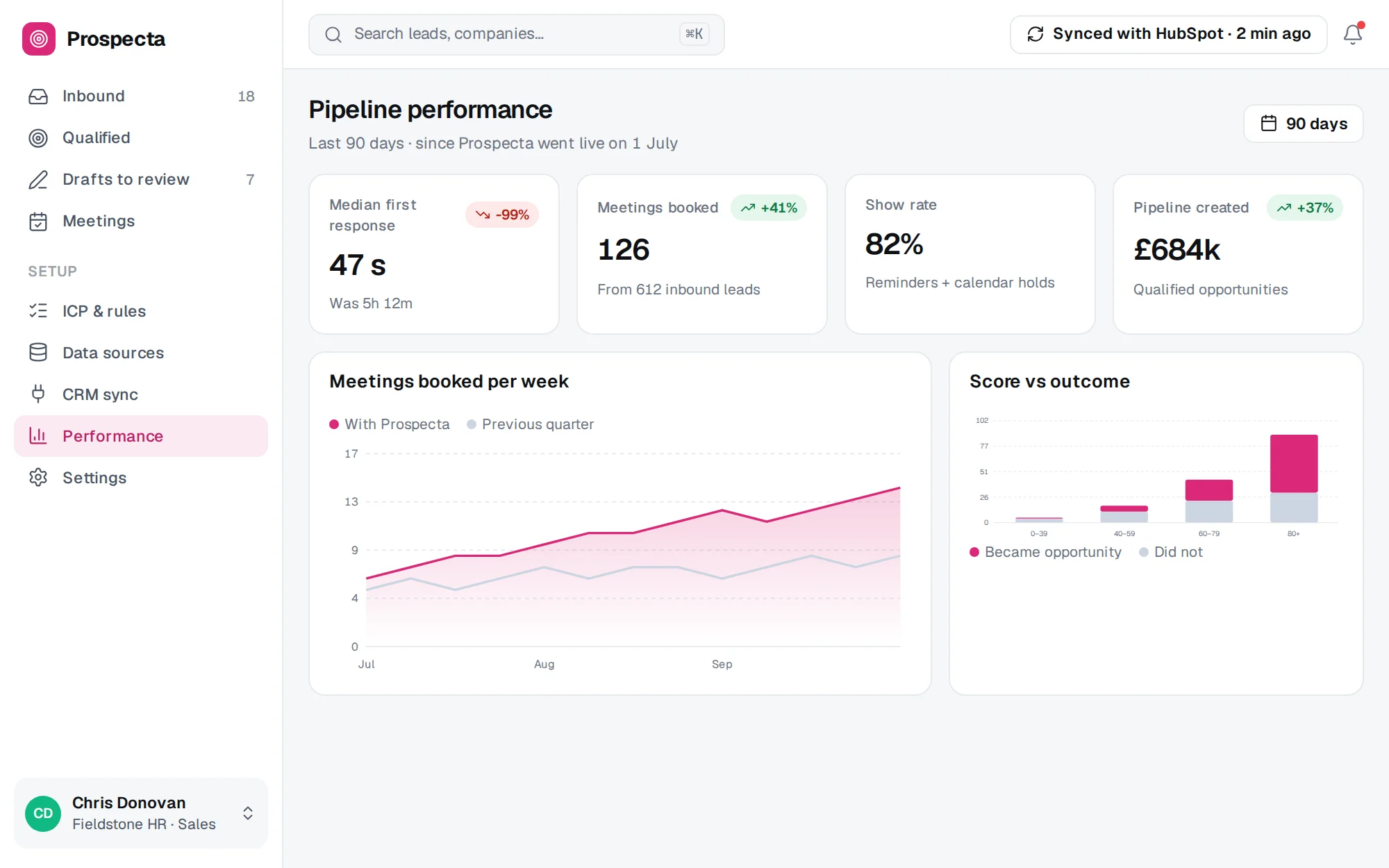Switch to ICP & rules page
This screenshot has width=1389, height=868.
coord(141,311)
